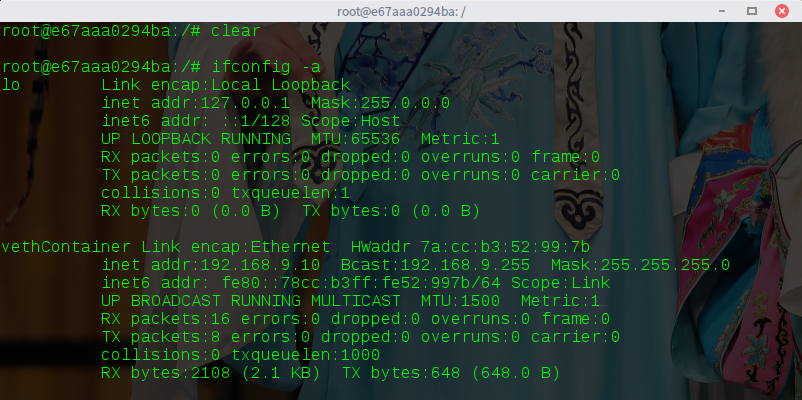Click the window title root@e67aaa0294ba: /
802x400 pixels.
[400, 11]
